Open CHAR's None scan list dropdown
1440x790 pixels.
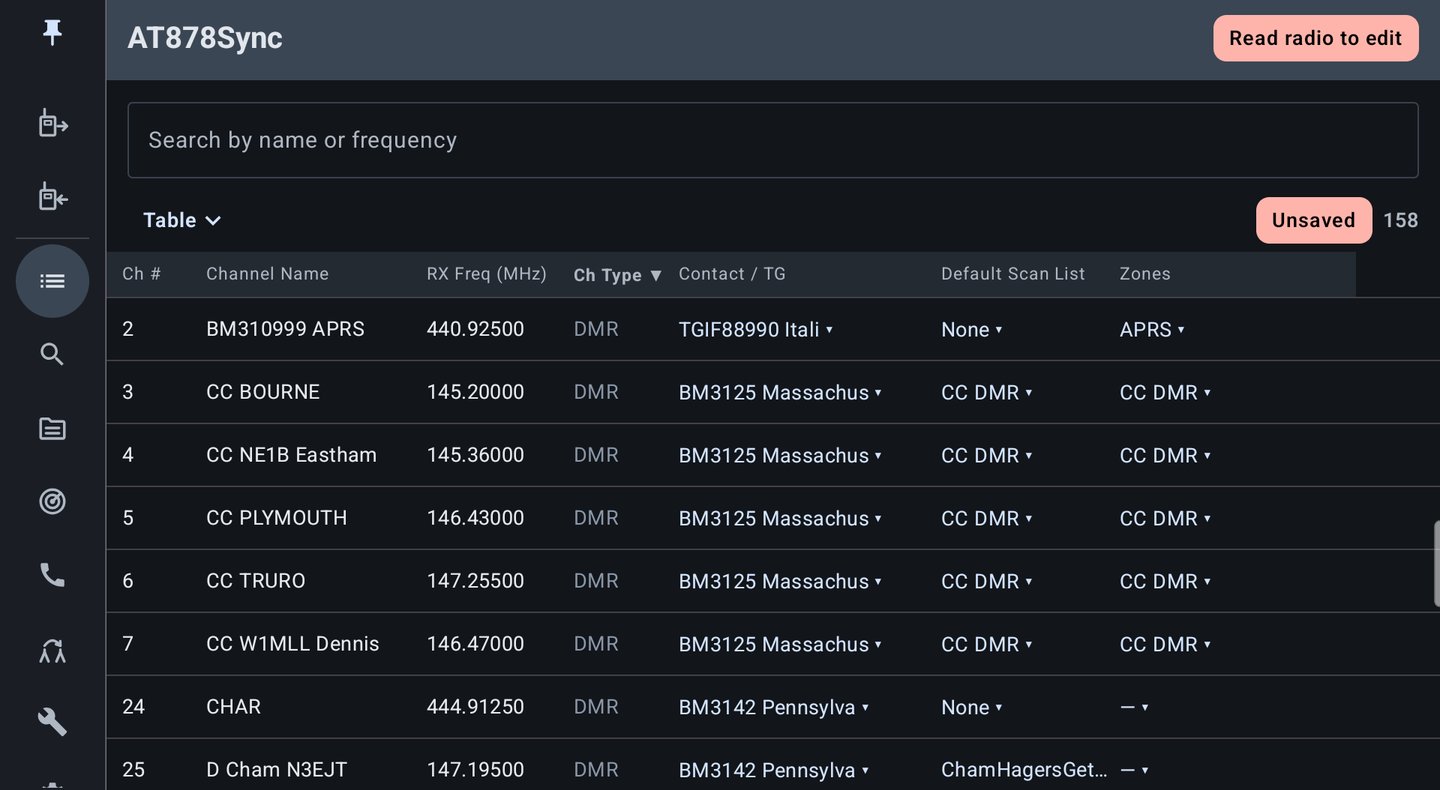click(972, 708)
